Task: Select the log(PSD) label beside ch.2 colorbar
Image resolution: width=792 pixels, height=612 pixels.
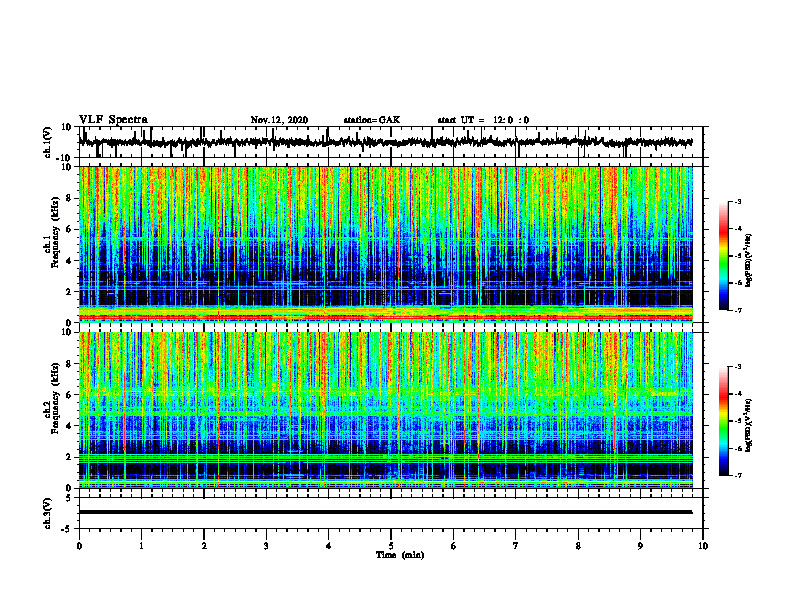Action: (749, 426)
